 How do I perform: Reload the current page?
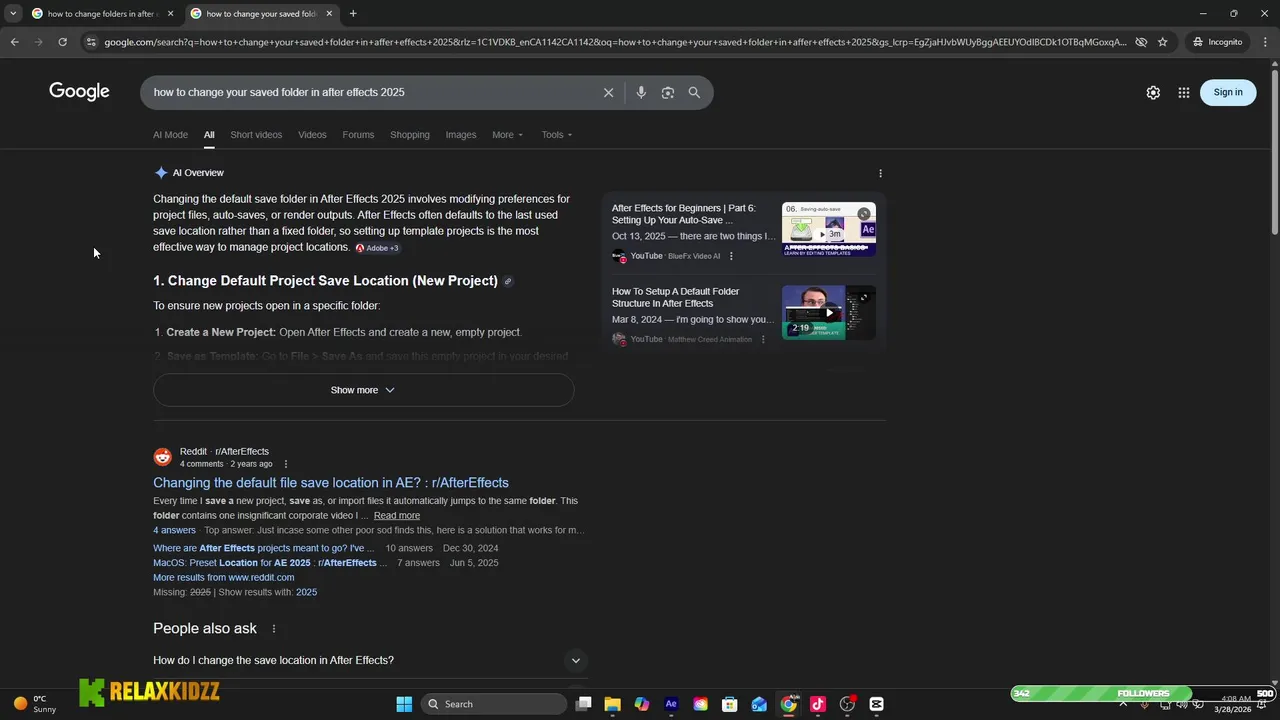coord(62,42)
